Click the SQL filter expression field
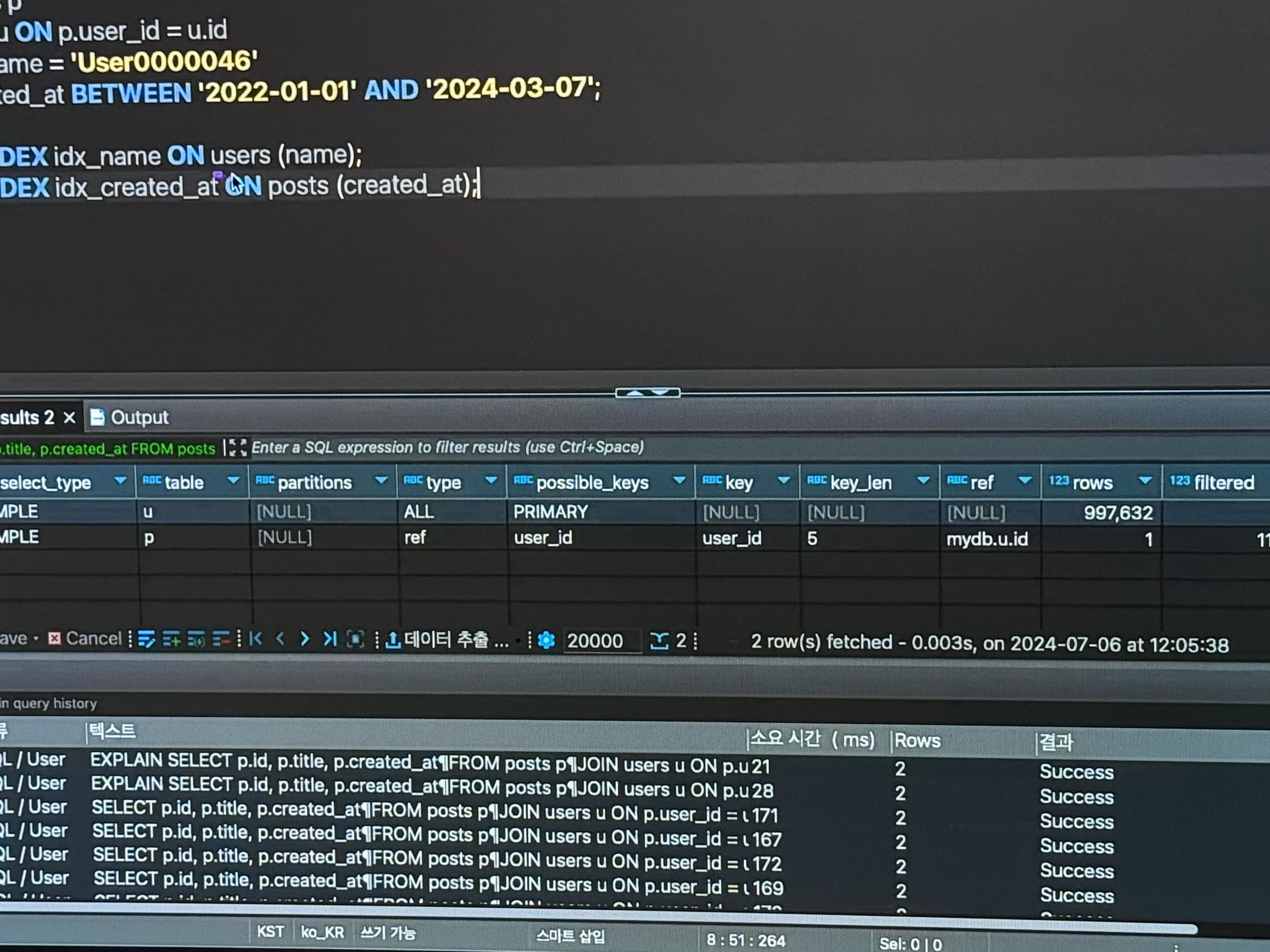This screenshot has height=952, width=1270. coord(448,447)
